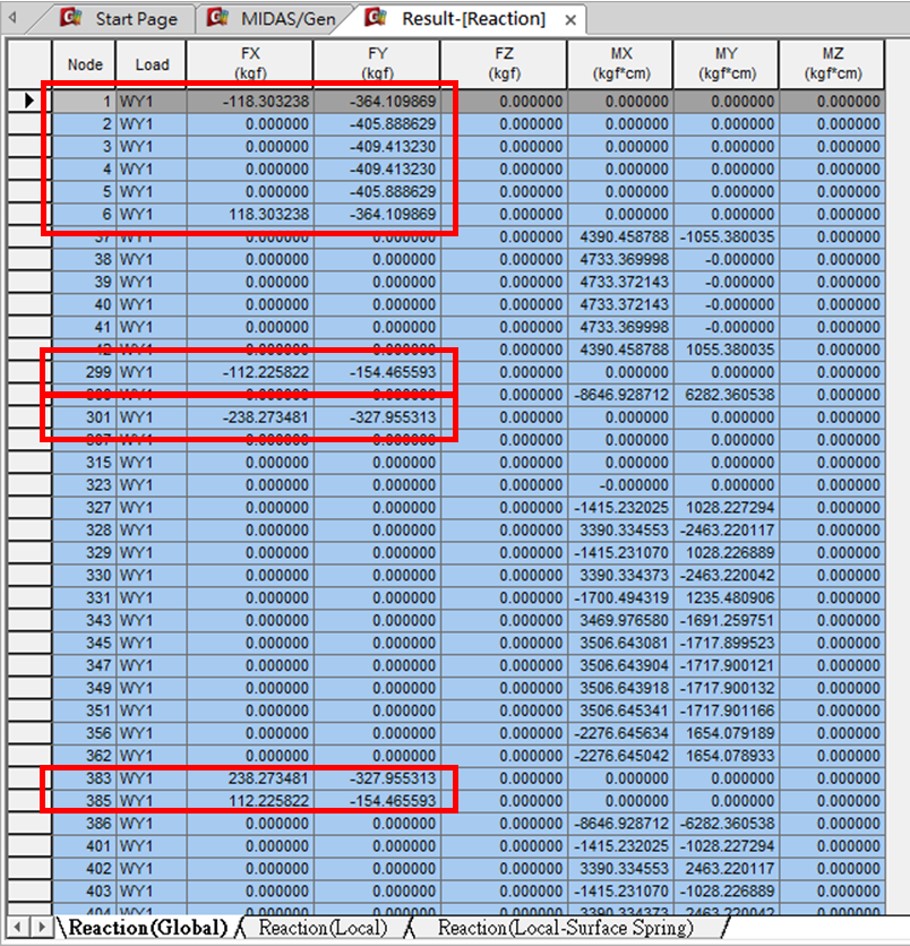Click the MX (kgf*cm) column header
910x946 pixels.
coord(621,64)
